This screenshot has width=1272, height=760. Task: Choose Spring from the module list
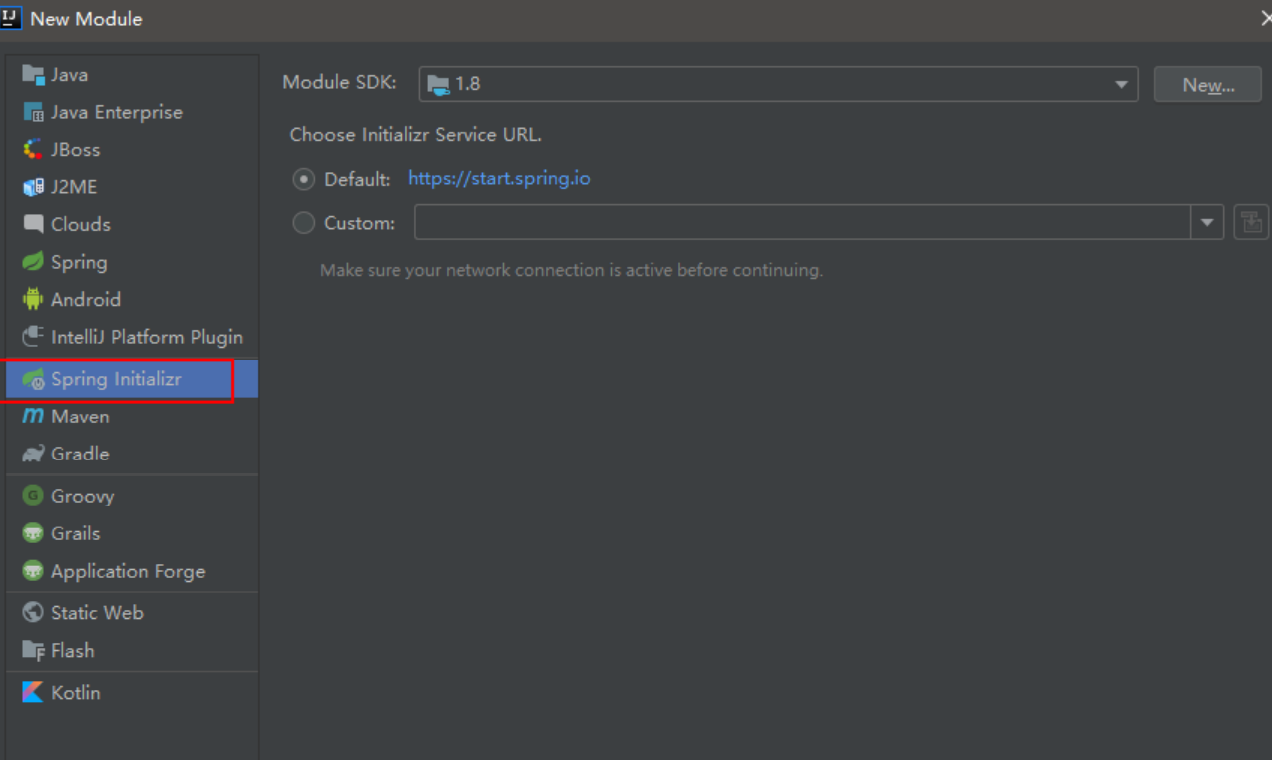132,262
